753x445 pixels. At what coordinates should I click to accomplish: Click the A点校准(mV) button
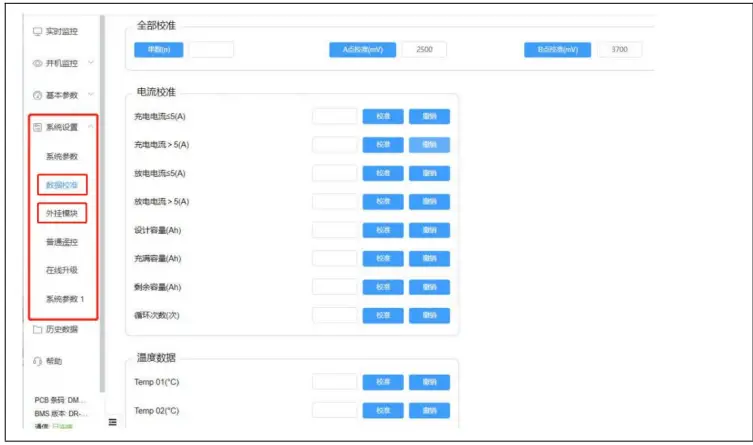click(x=363, y=49)
